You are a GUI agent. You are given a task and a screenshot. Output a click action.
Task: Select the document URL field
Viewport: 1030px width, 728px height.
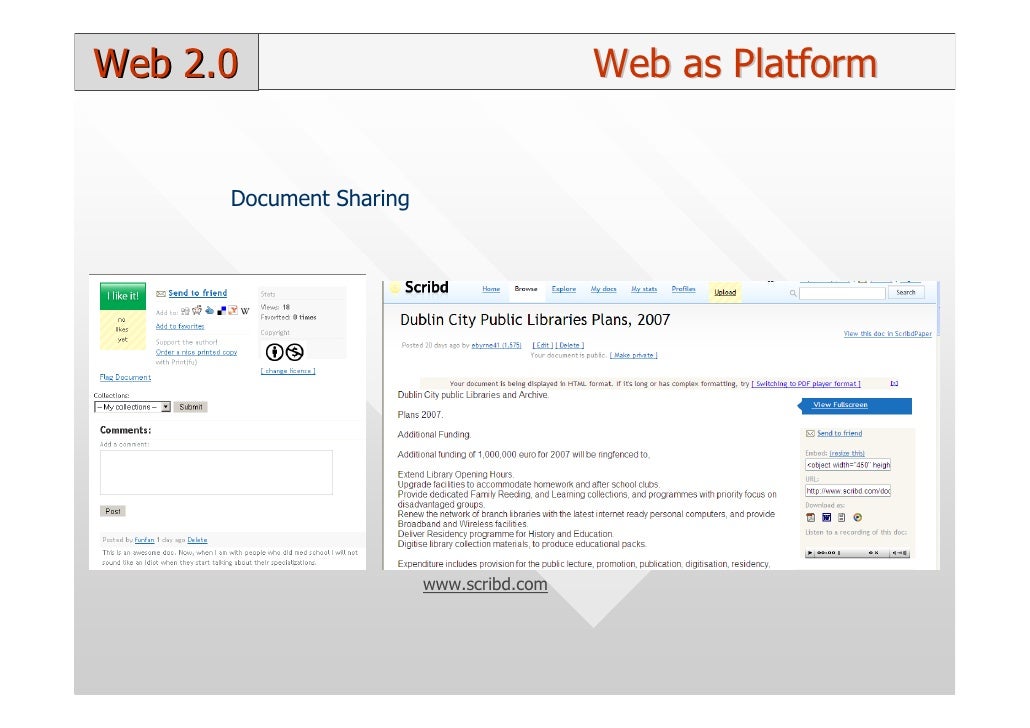click(848, 491)
